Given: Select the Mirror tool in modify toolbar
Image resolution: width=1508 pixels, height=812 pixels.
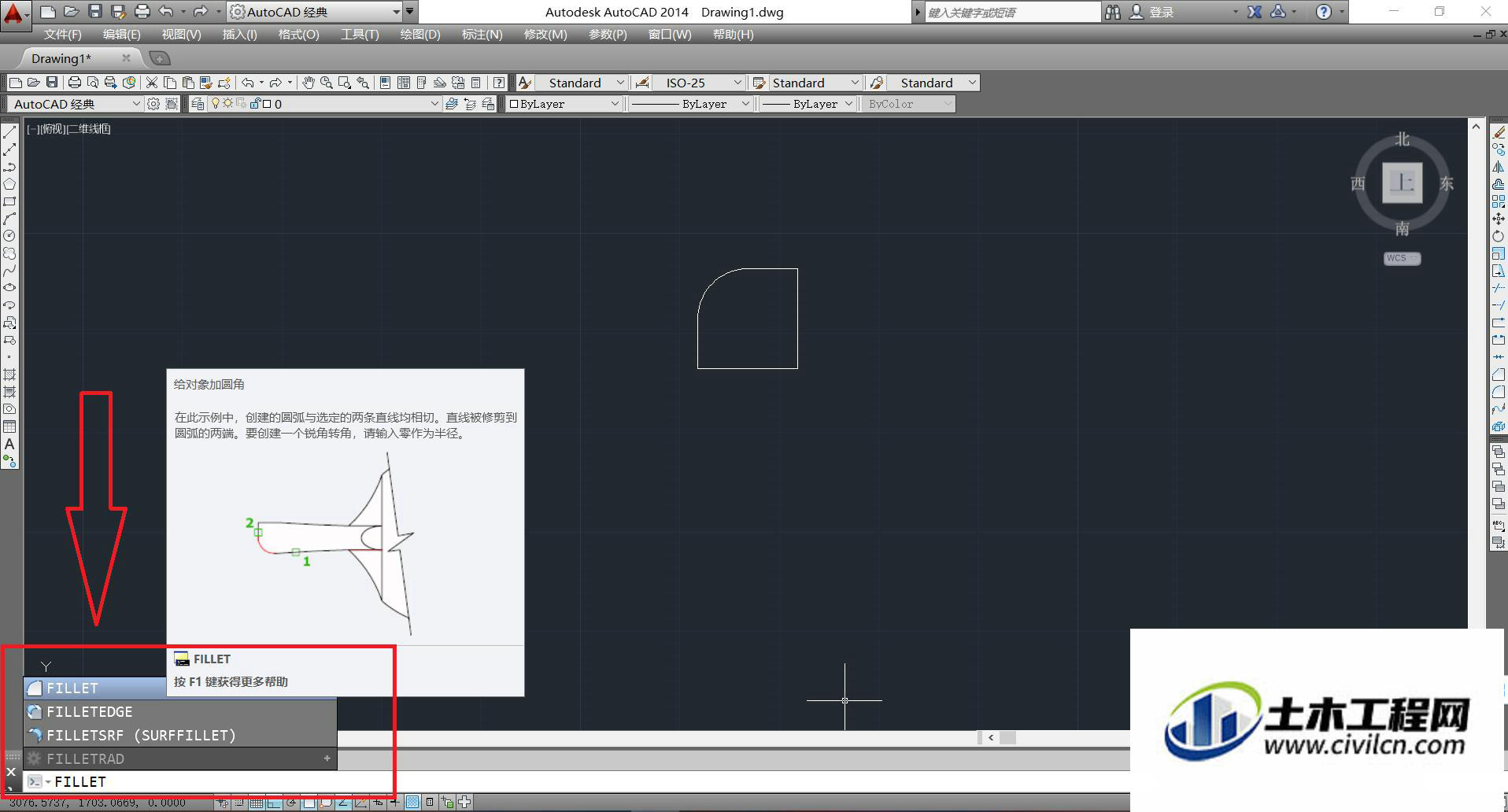Looking at the screenshot, I should pyautogui.click(x=1499, y=167).
